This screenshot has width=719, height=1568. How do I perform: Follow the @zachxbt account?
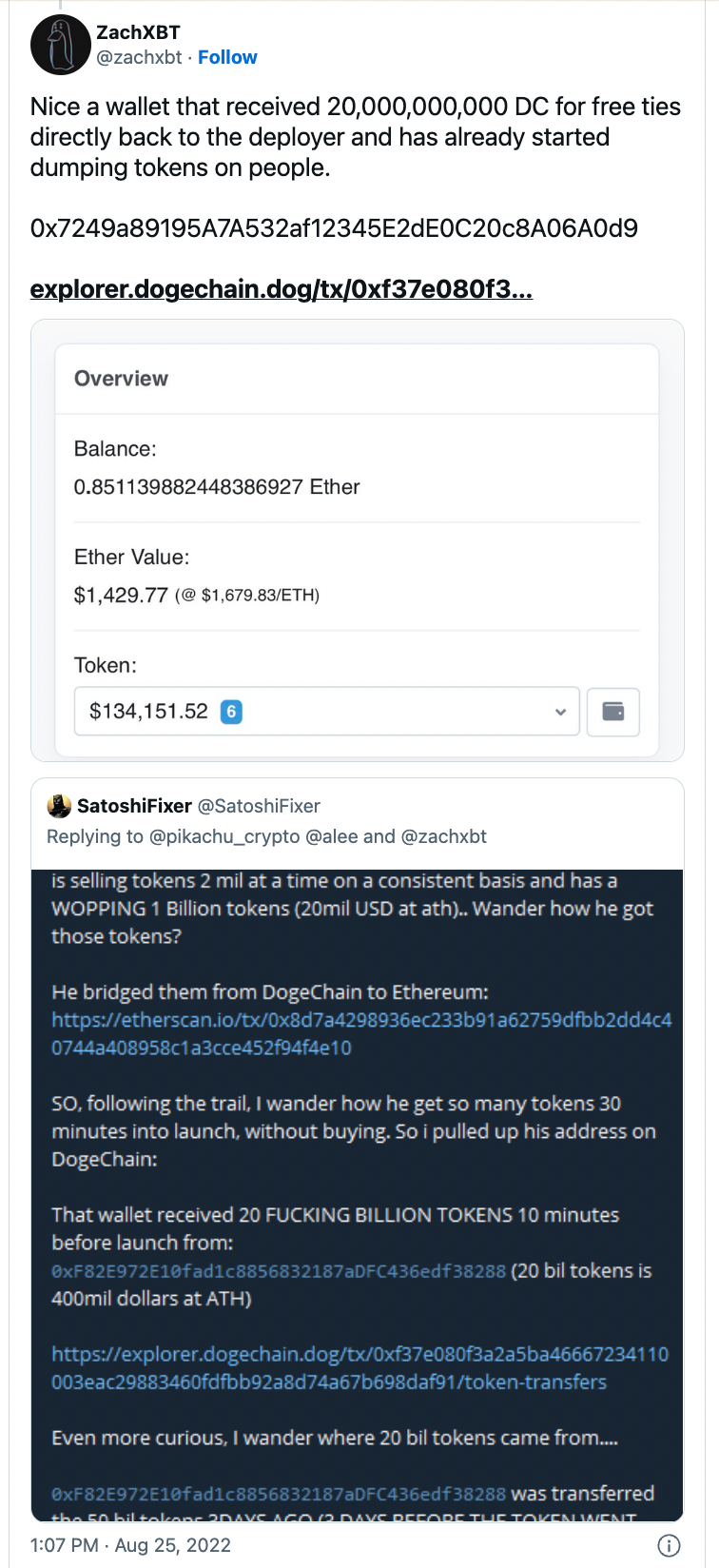[227, 57]
